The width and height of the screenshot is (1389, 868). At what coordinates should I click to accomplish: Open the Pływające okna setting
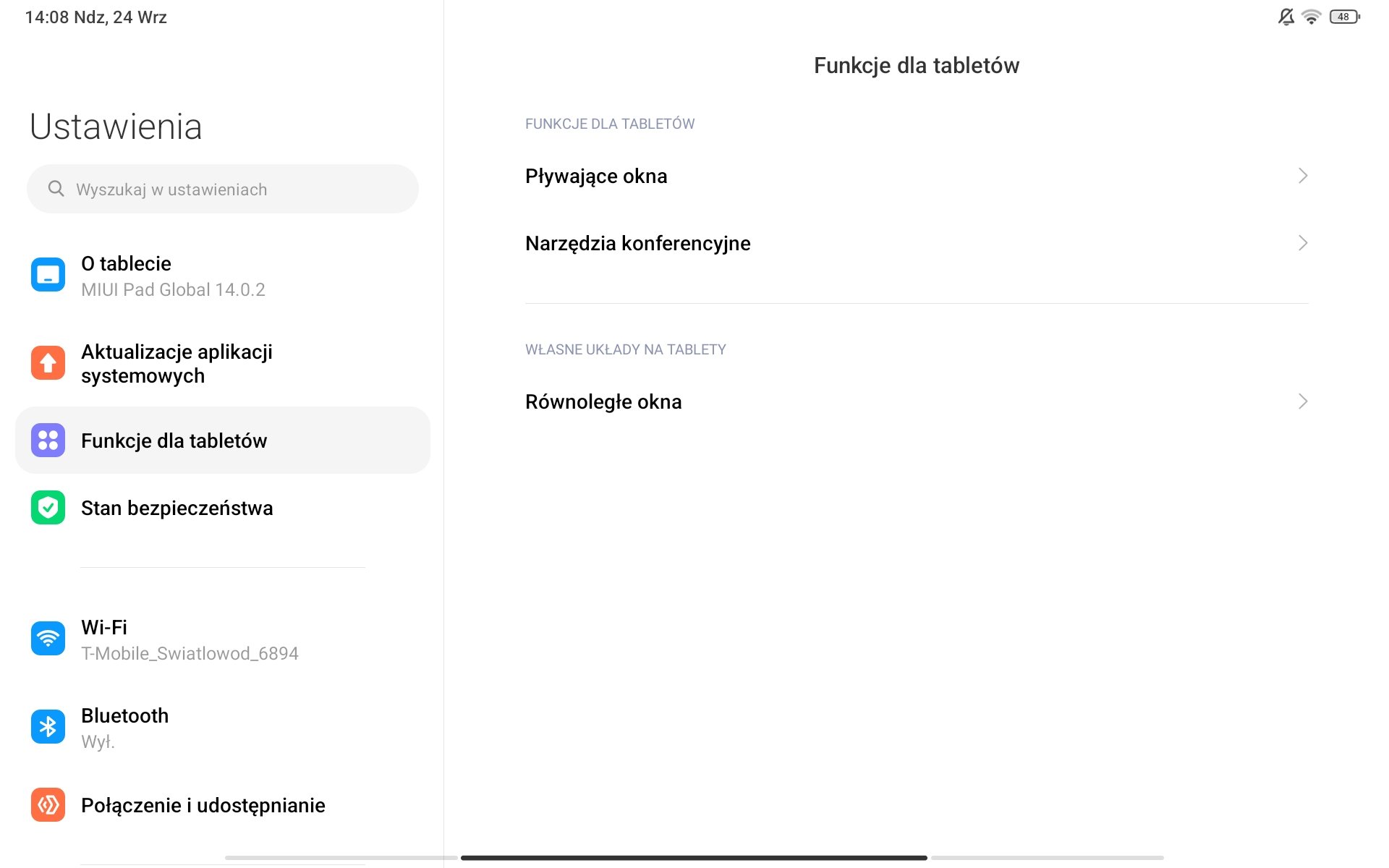click(x=917, y=176)
